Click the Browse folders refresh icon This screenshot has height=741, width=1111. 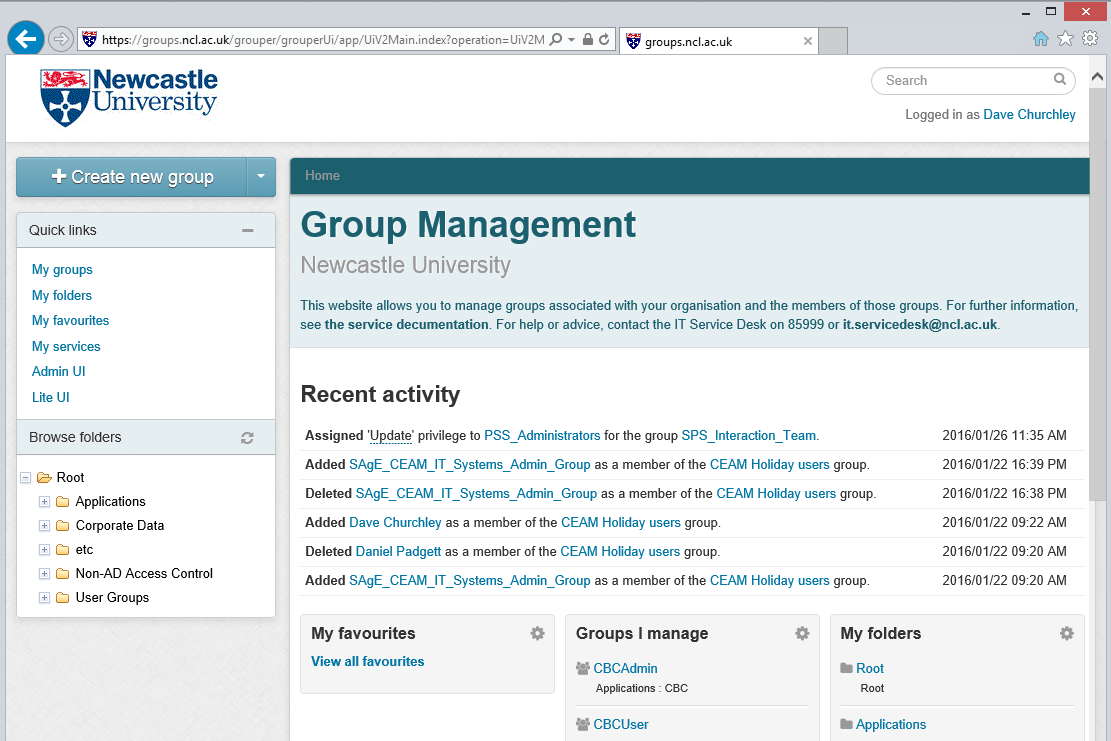click(x=247, y=438)
